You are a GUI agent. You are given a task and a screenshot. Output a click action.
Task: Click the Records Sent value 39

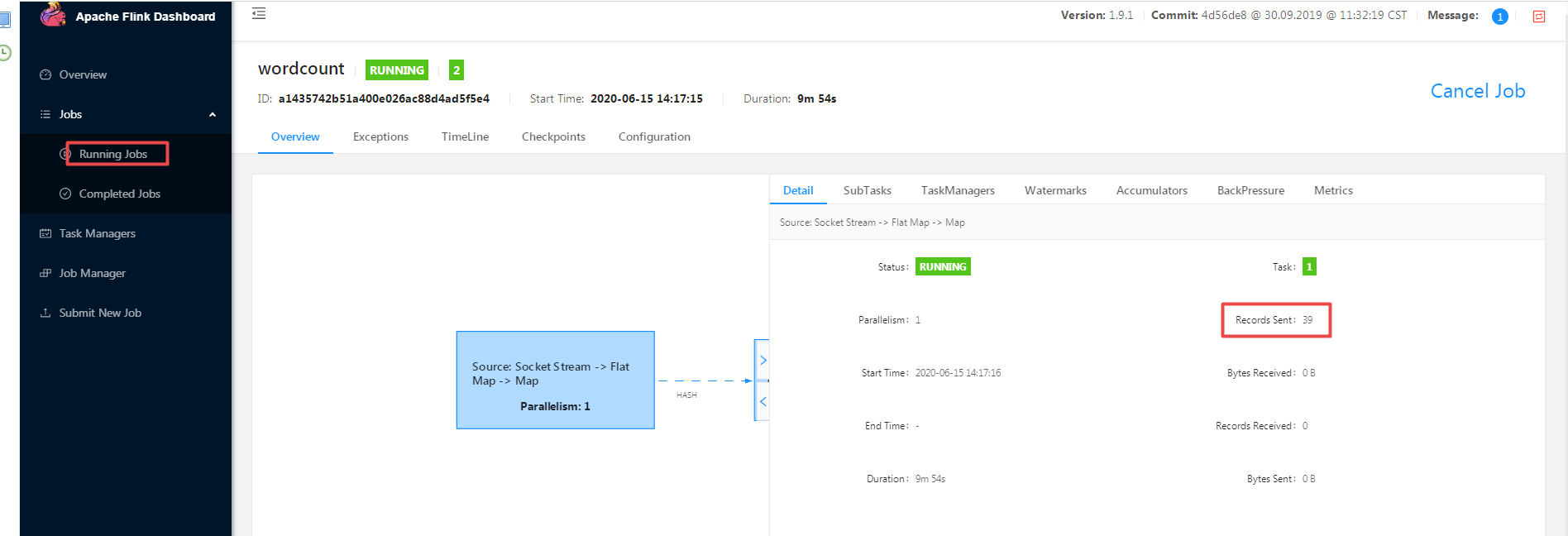1307,320
